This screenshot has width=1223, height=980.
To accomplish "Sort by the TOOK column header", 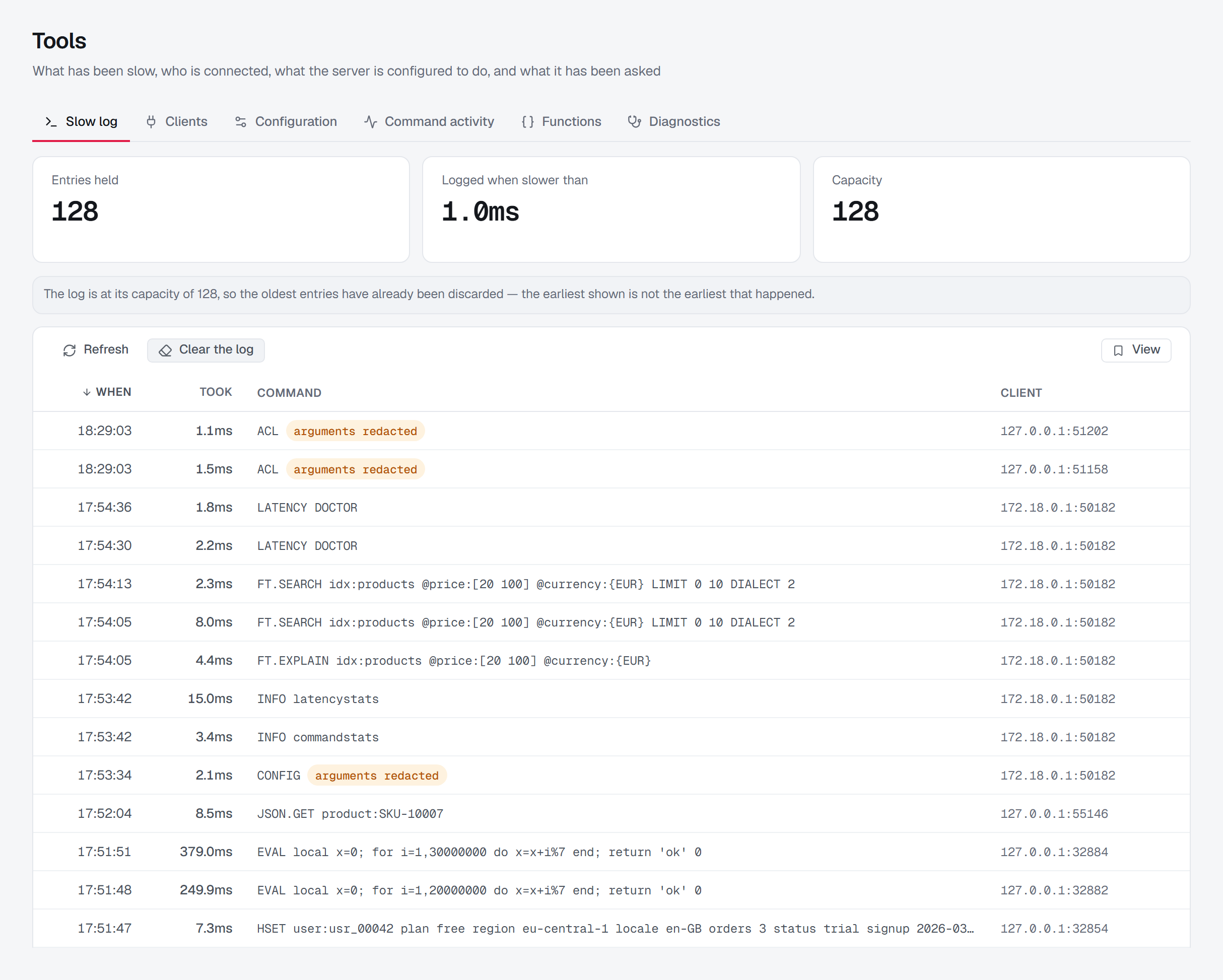I will point(216,392).
